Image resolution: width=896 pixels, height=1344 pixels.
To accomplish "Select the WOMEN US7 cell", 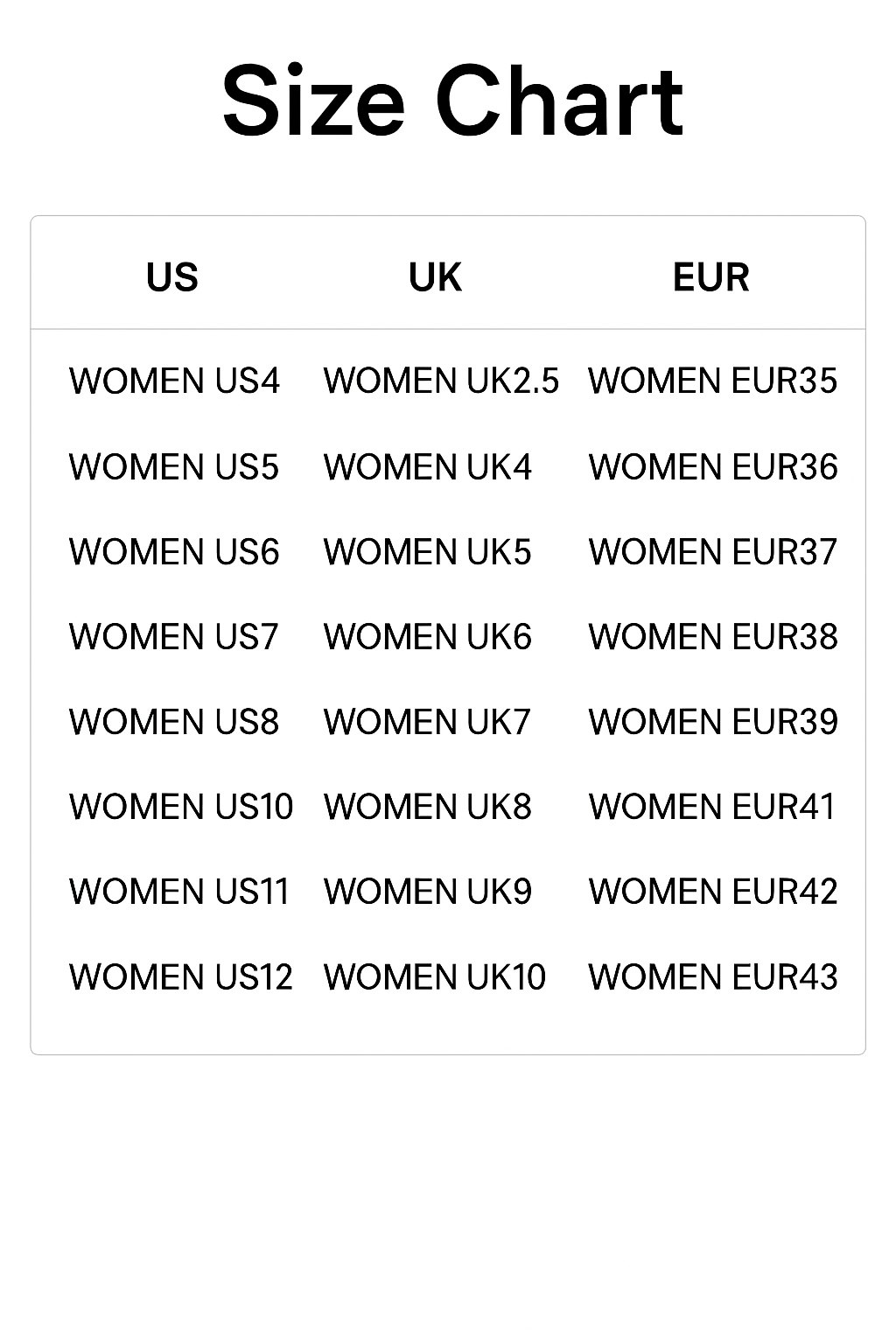I will tap(174, 636).
